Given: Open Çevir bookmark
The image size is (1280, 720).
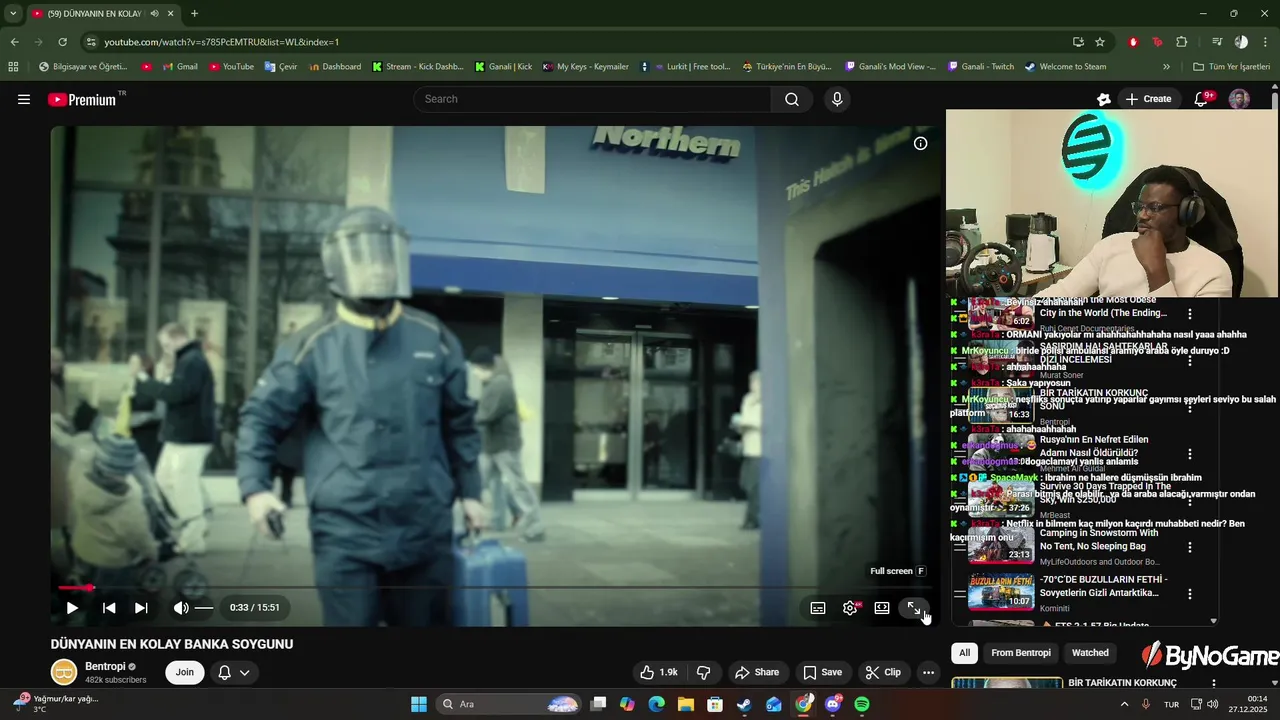Looking at the screenshot, I should (x=281, y=67).
